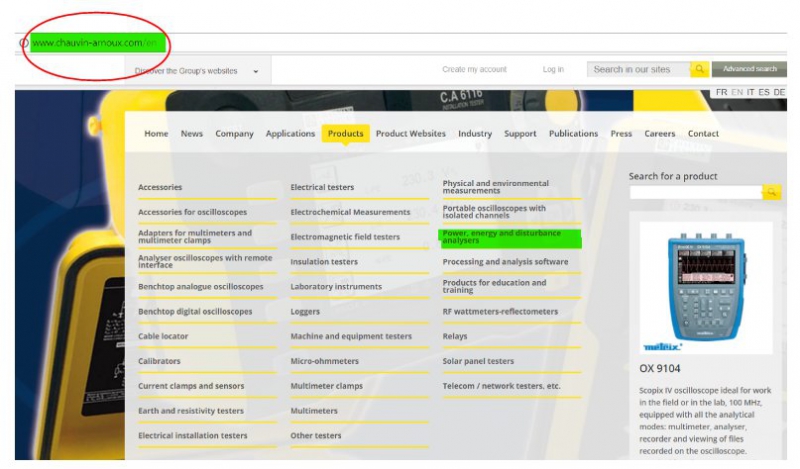Switch language to IT

(751, 92)
